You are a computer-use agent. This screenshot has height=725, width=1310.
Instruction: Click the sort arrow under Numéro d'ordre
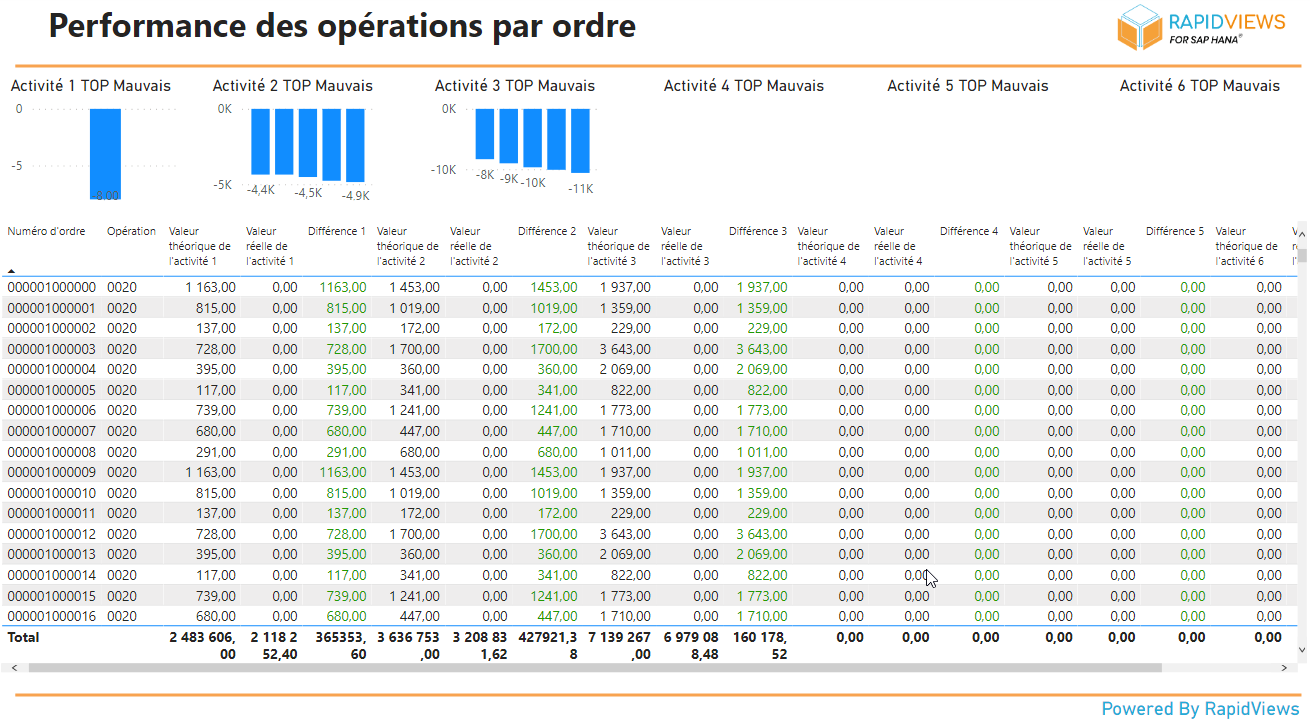pyautogui.click(x=12, y=271)
